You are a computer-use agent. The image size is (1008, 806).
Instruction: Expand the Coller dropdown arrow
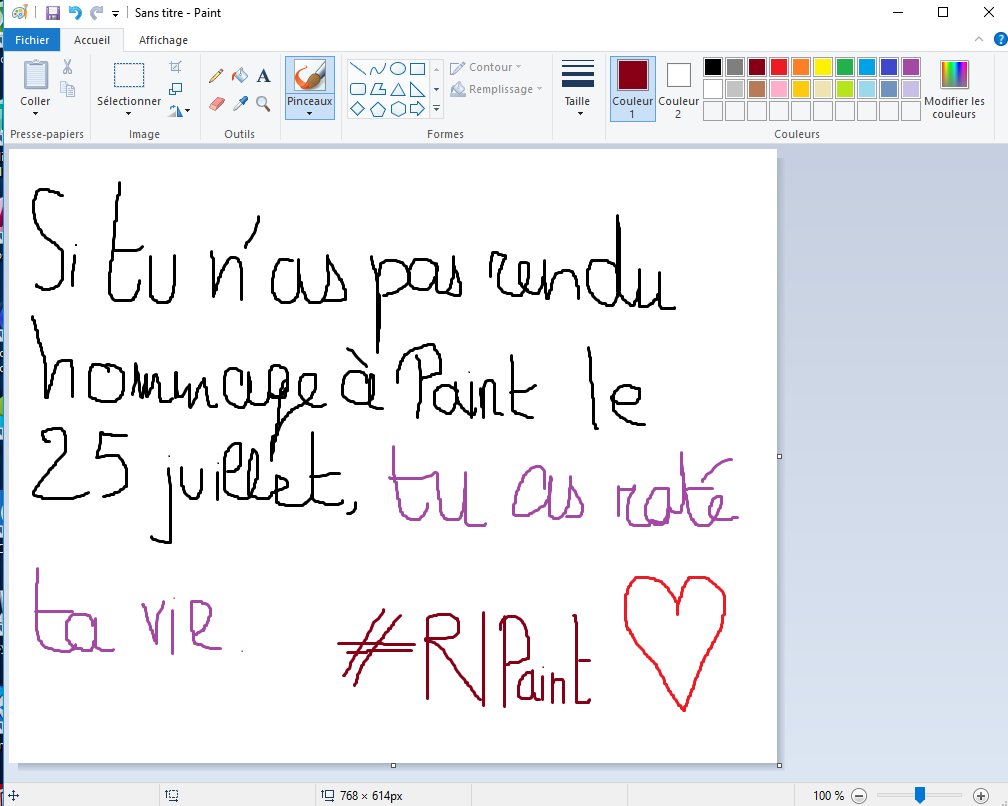35,114
